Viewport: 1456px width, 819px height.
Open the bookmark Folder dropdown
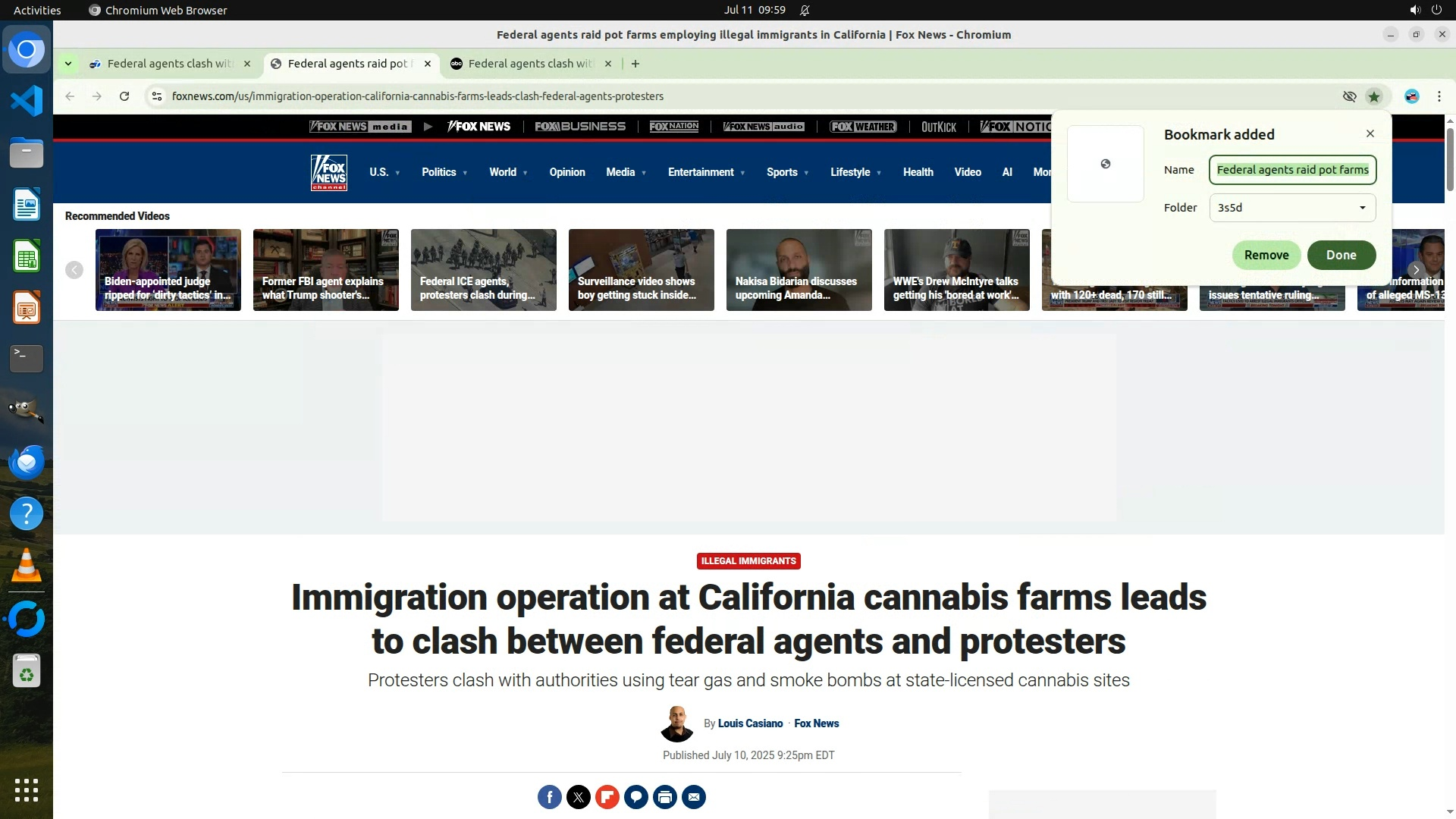tap(1292, 208)
